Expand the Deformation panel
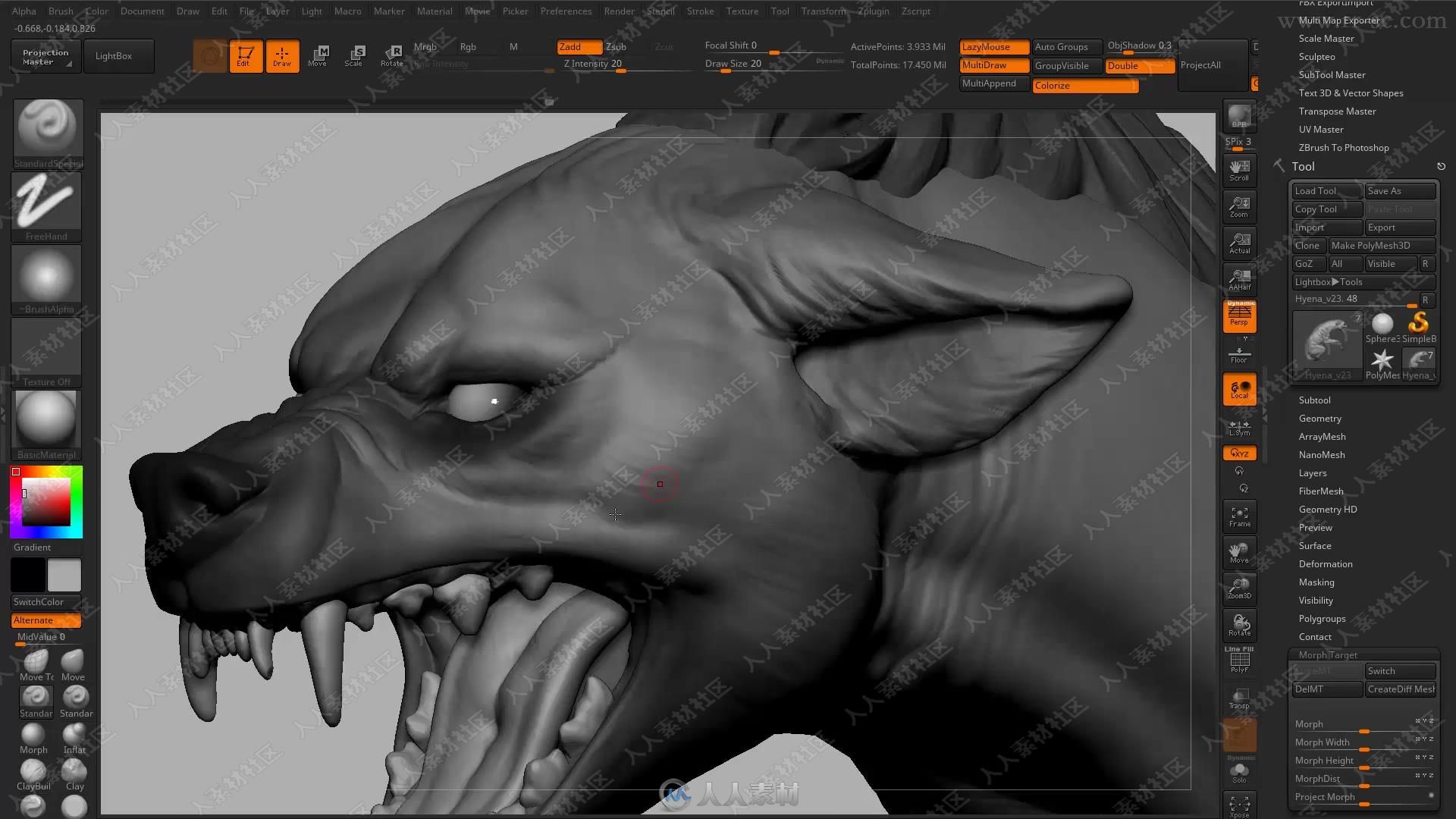Viewport: 1456px width, 819px height. coord(1325,563)
